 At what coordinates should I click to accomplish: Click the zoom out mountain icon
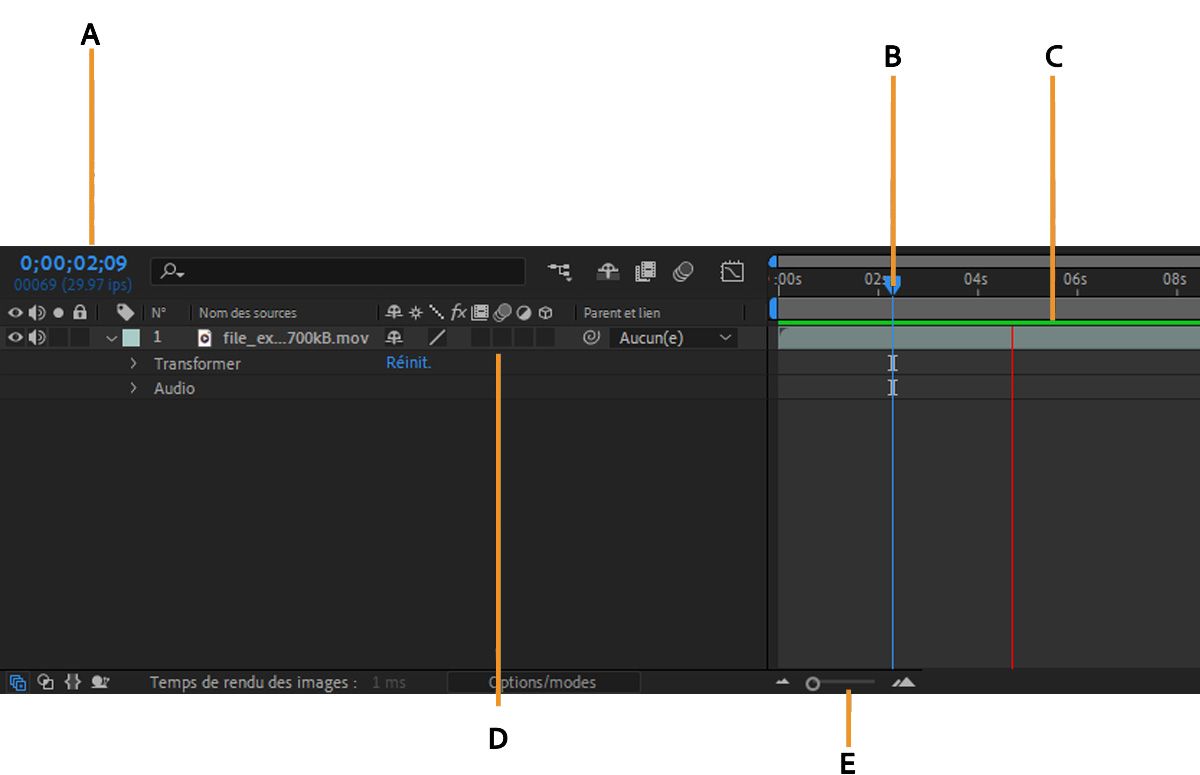(x=783, y=682)
